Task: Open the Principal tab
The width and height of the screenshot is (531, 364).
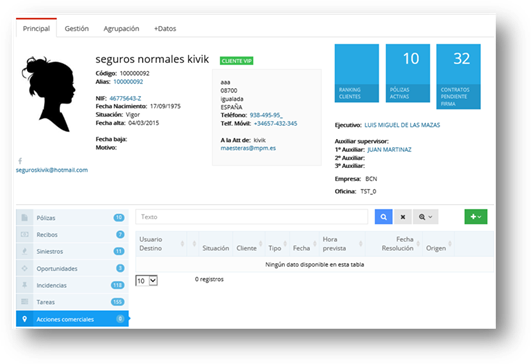Action: click(x=36, y=28)
